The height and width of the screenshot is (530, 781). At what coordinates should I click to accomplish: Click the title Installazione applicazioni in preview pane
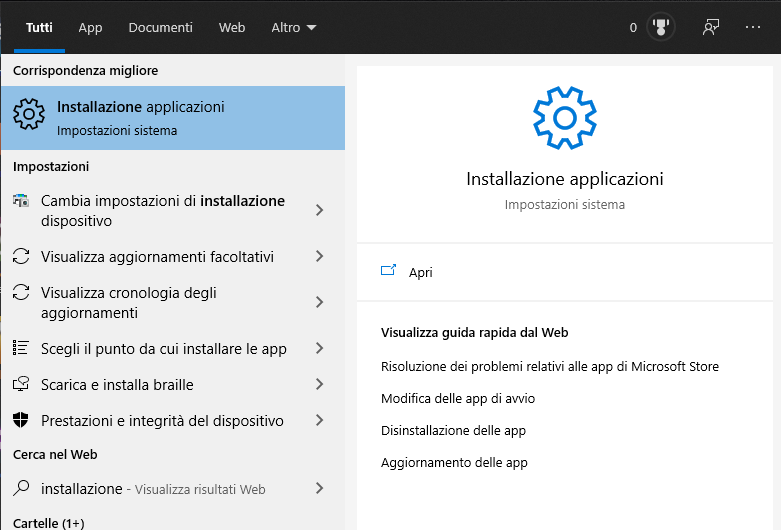point(565,179)
